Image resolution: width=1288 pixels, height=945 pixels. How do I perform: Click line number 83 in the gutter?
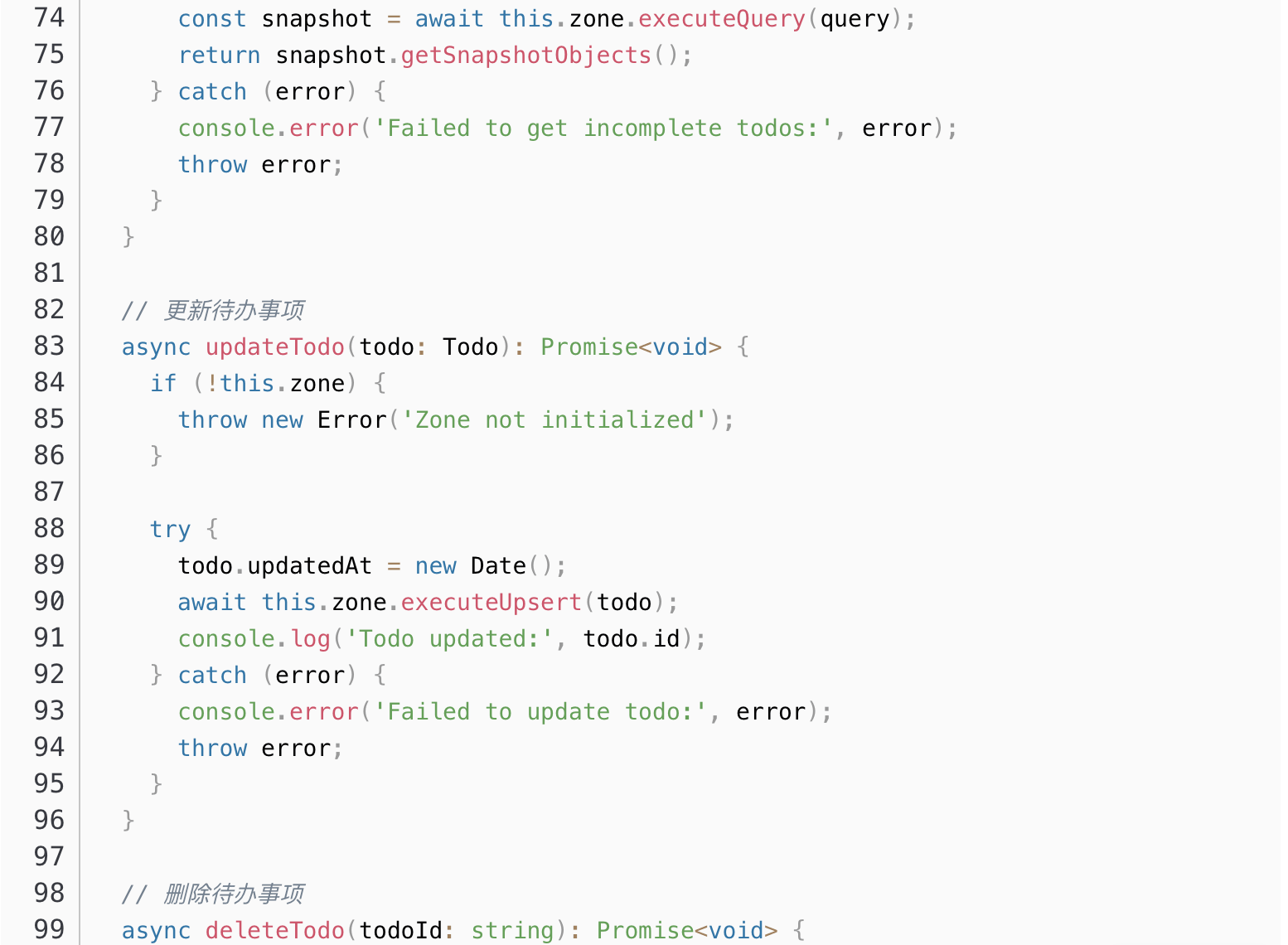49,346
